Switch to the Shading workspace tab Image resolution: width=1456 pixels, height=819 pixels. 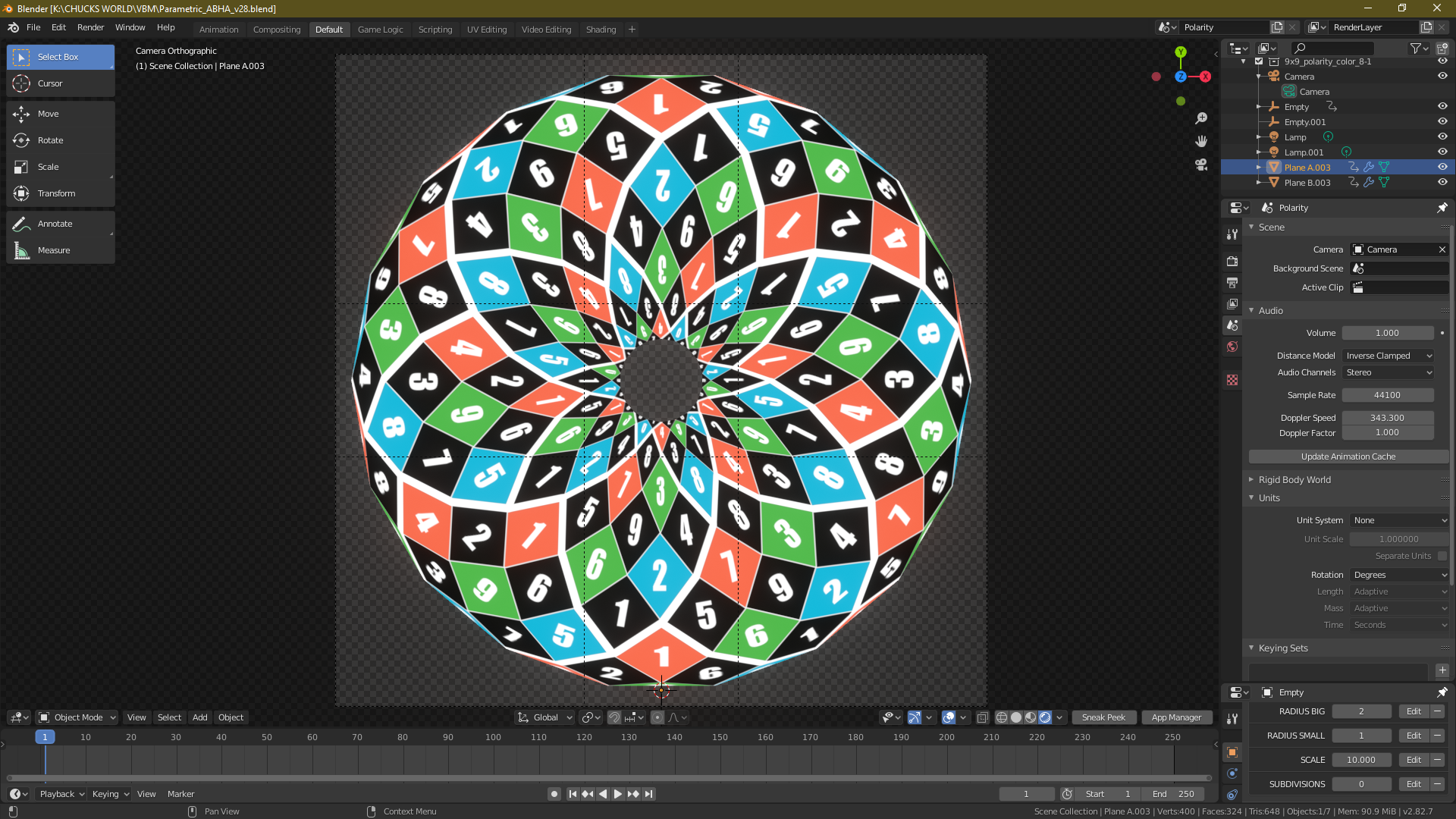600,30
